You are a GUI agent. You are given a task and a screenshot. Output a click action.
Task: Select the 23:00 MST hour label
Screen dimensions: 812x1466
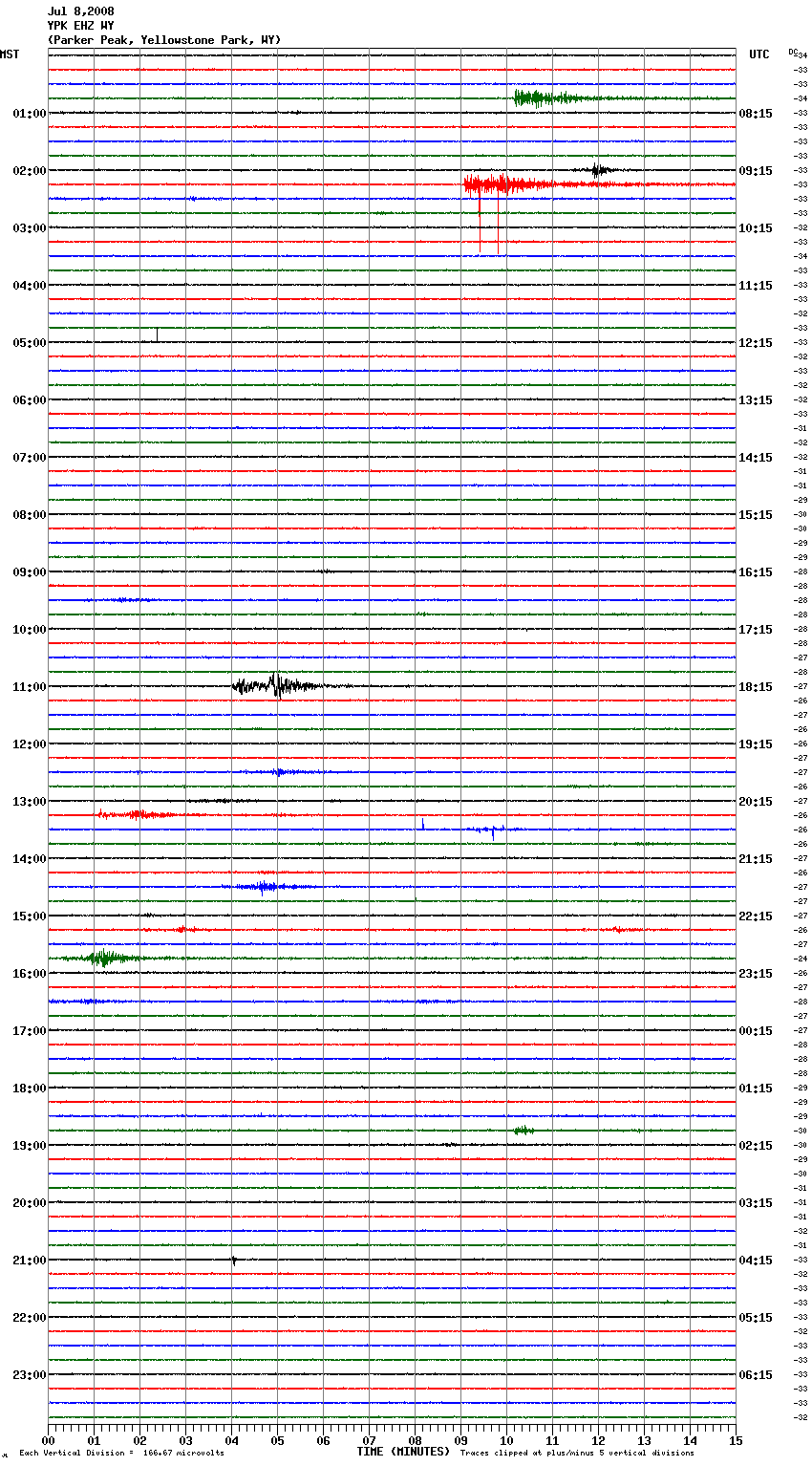click(x=30, y=1375)
